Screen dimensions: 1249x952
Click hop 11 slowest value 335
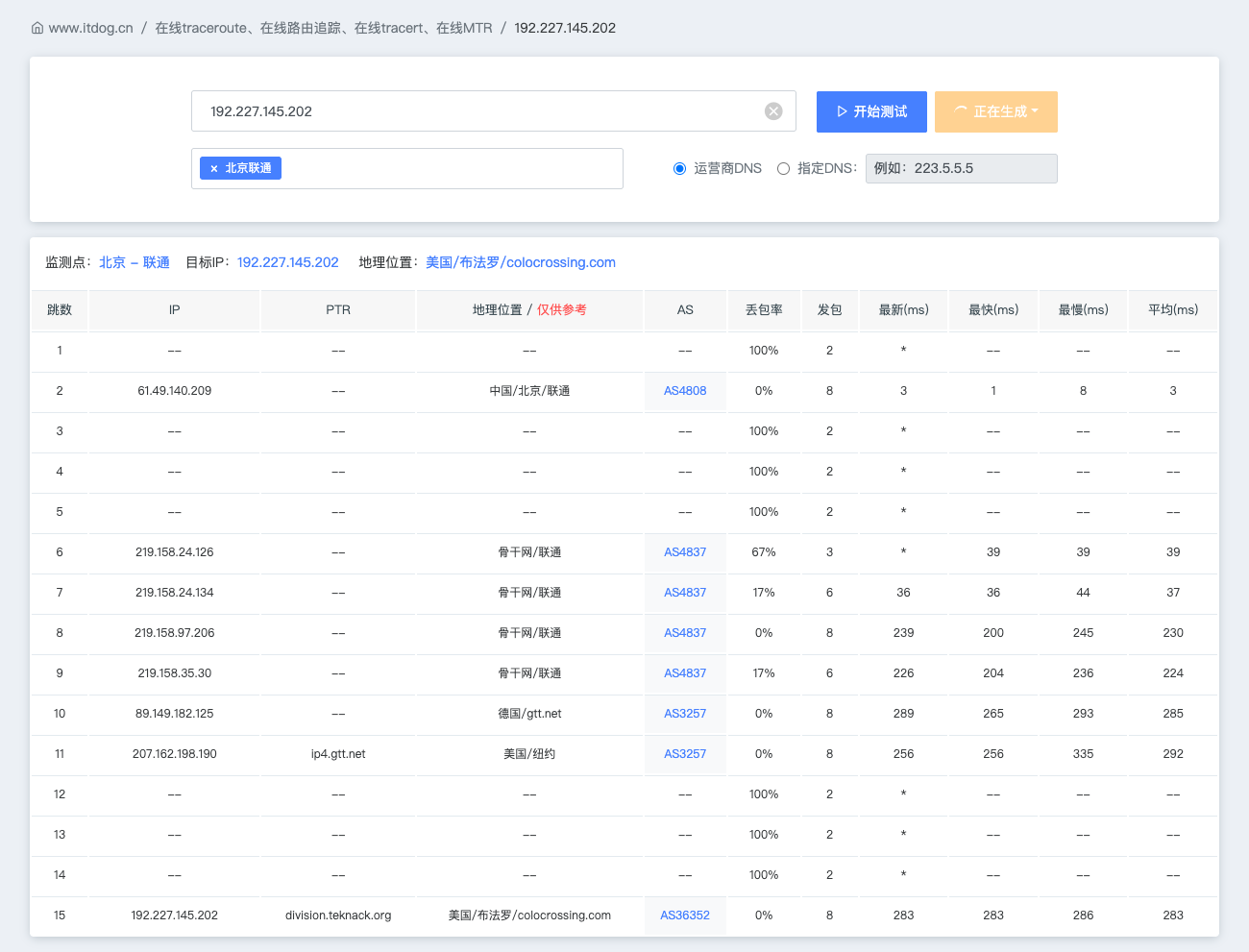(x=1084, y=754)
